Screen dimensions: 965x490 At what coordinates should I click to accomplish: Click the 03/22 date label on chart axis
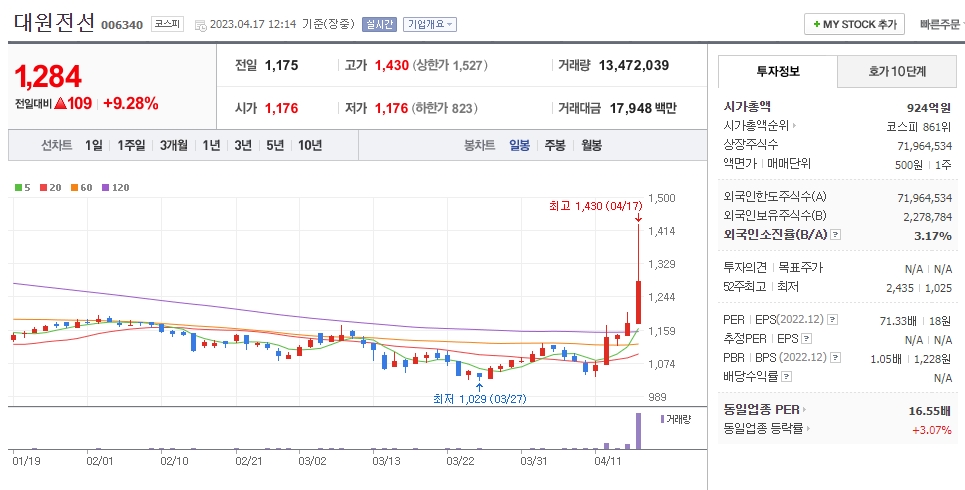[x=460, y=460]
